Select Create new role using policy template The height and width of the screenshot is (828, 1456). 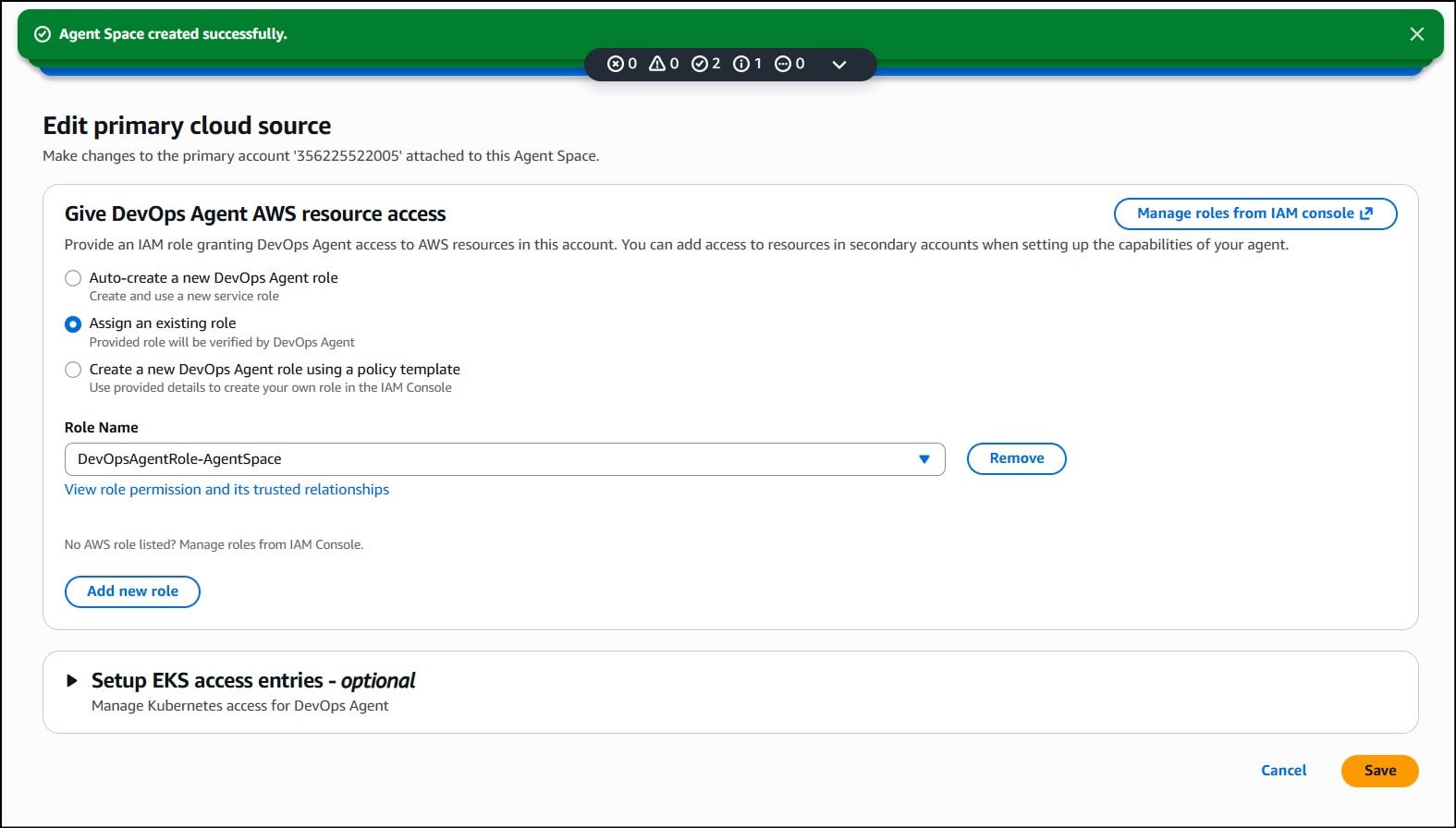[x=73, y=370]
